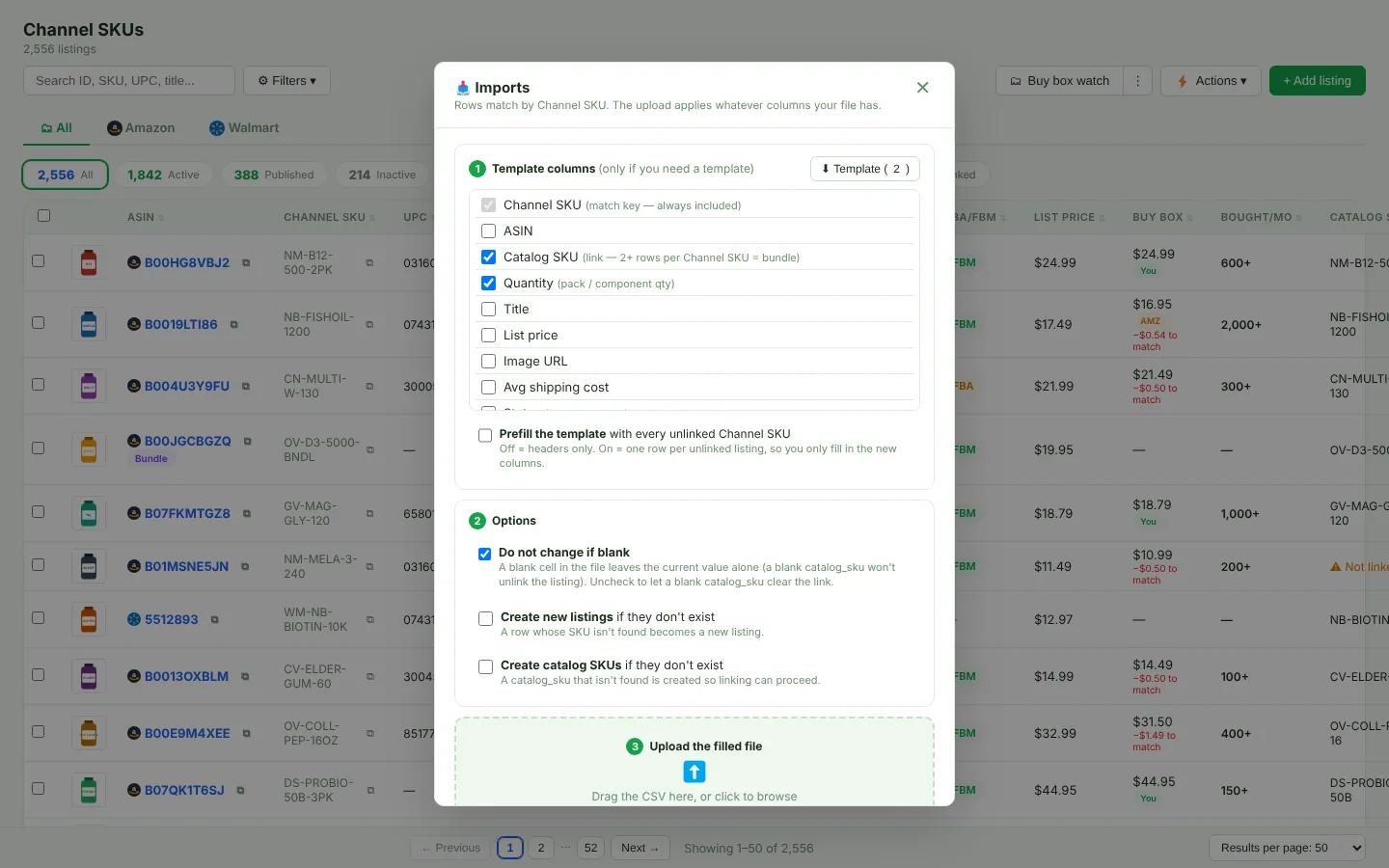Toggle Do not change if blank option

click(485, 554)
